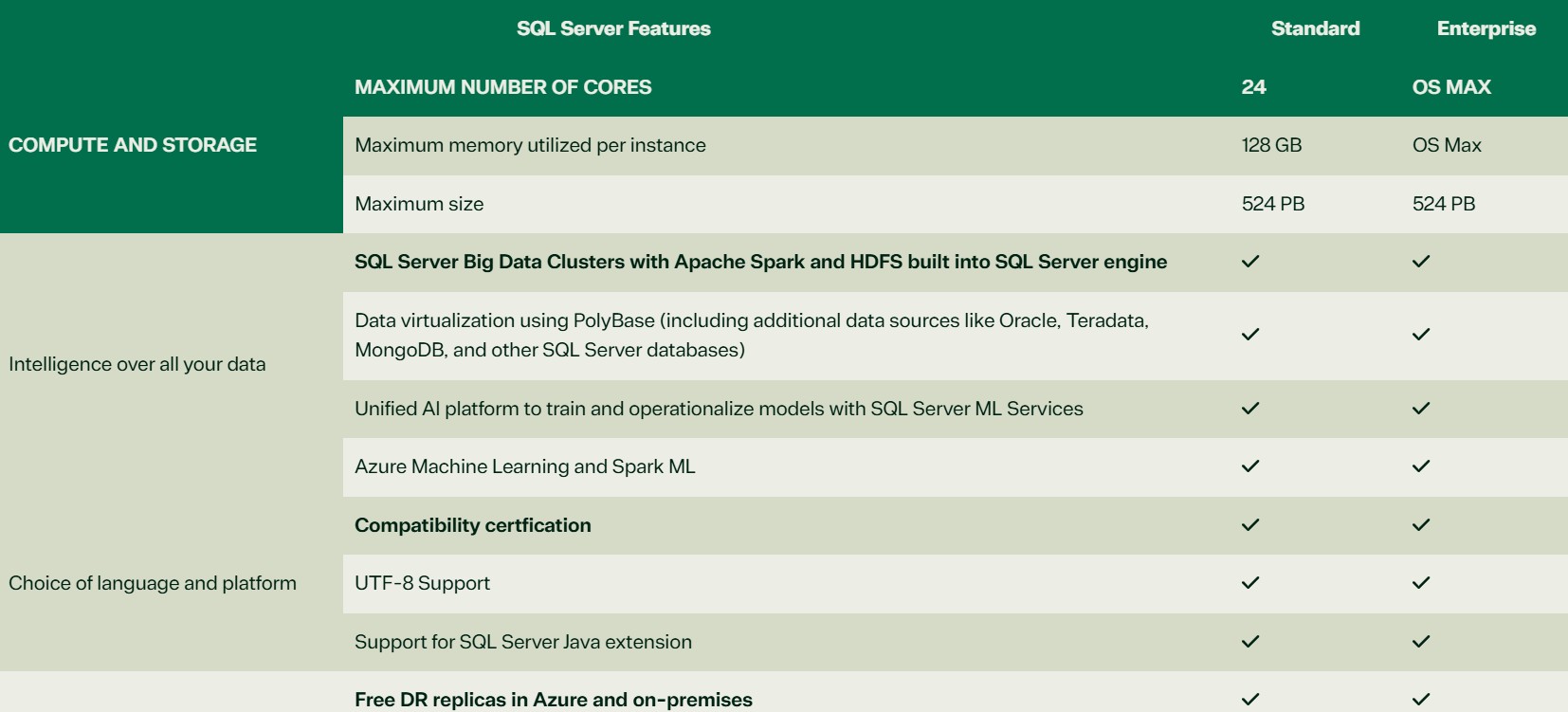Screen dimensions: 1568x712
Task: Click Standard checkmark for Big Data Clusters row
Action: [1250, 262]
